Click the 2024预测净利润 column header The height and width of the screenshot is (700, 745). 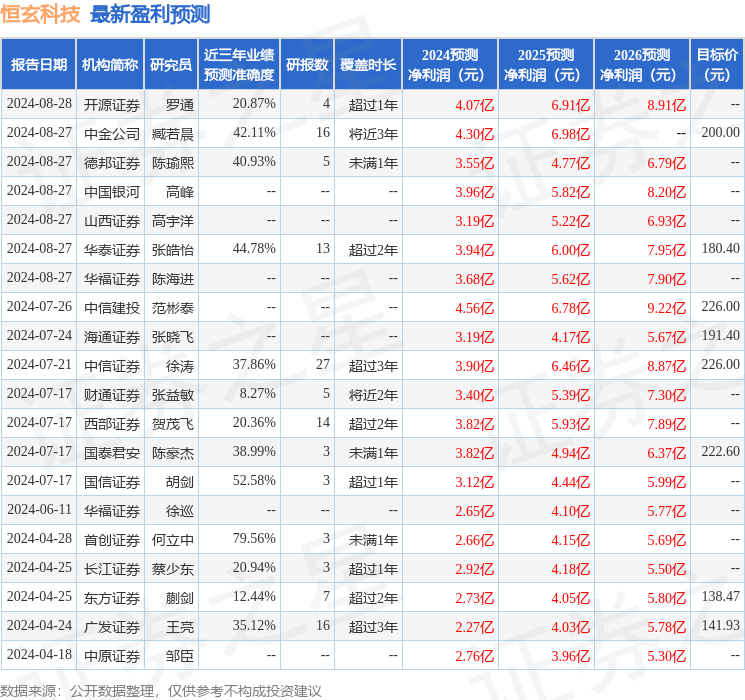coord(450,64)
